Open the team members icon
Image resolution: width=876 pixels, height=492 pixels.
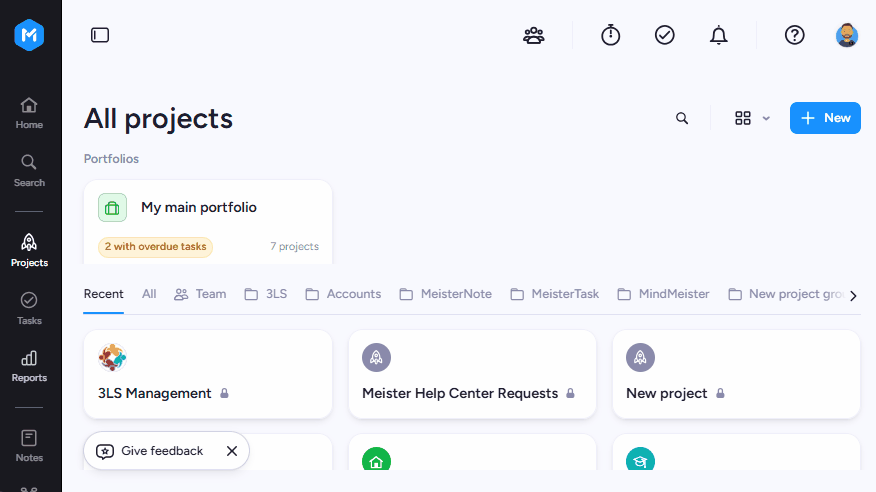(534, 35)
